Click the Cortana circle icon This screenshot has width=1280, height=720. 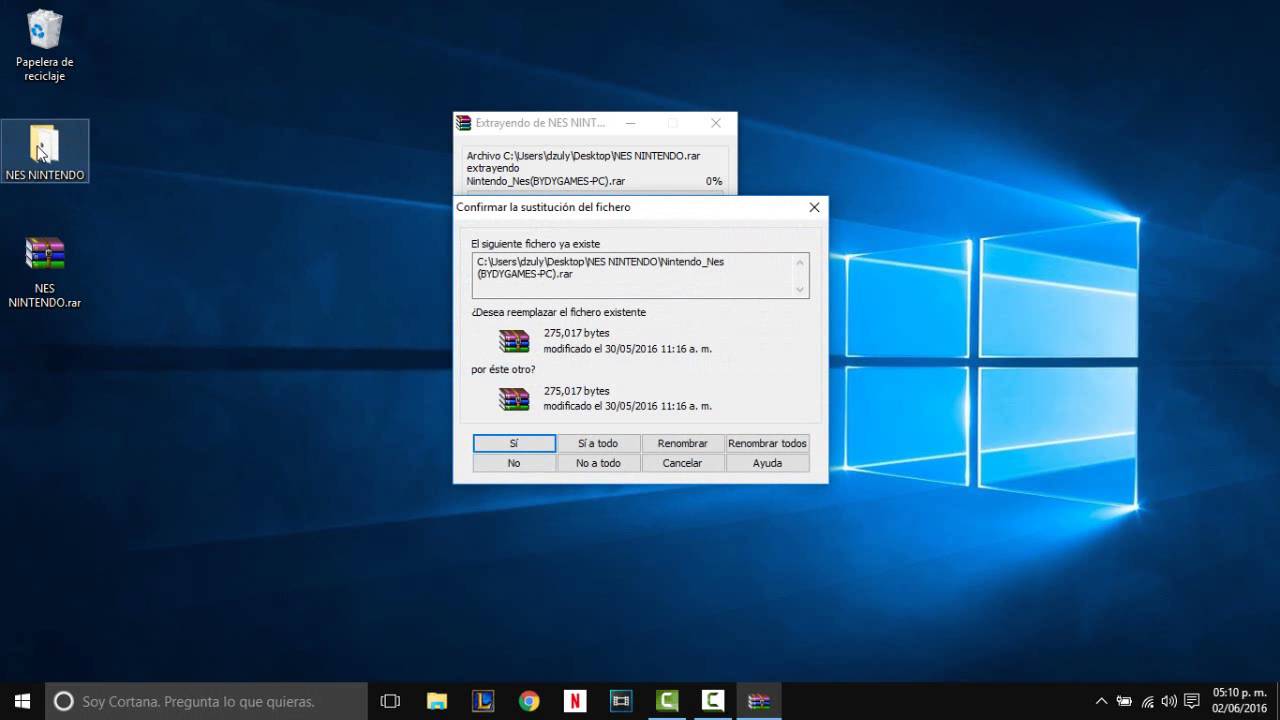(x=63, y=701)
